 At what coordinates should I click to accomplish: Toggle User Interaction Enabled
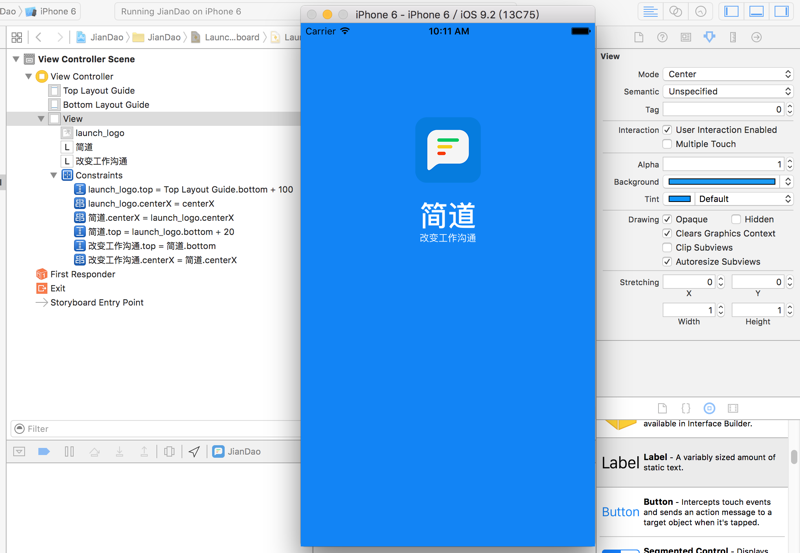[667, 130]
